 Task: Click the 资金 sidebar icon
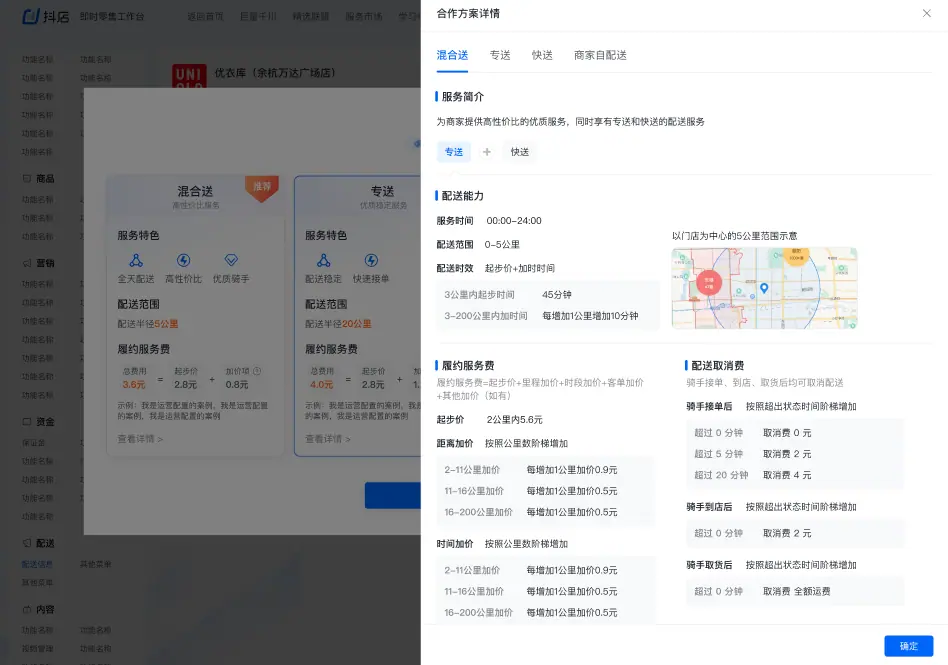click(x=27, y=421)
